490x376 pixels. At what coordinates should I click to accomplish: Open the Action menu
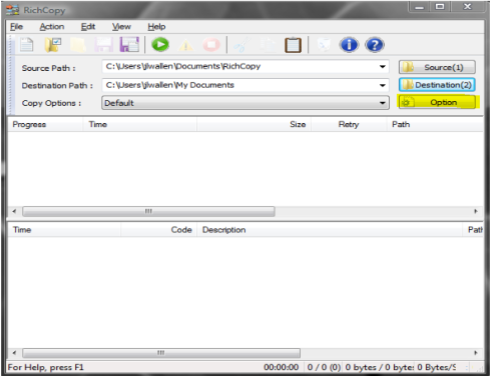click(52, 27)
